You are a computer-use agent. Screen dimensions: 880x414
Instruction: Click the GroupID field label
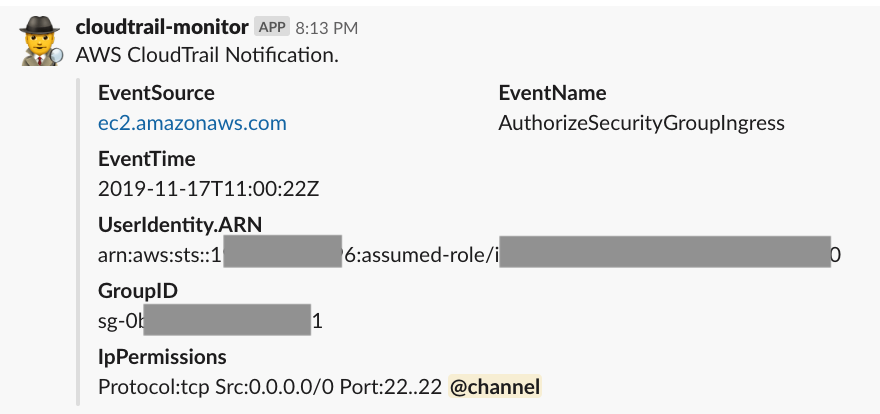click(x=138, y=291)
